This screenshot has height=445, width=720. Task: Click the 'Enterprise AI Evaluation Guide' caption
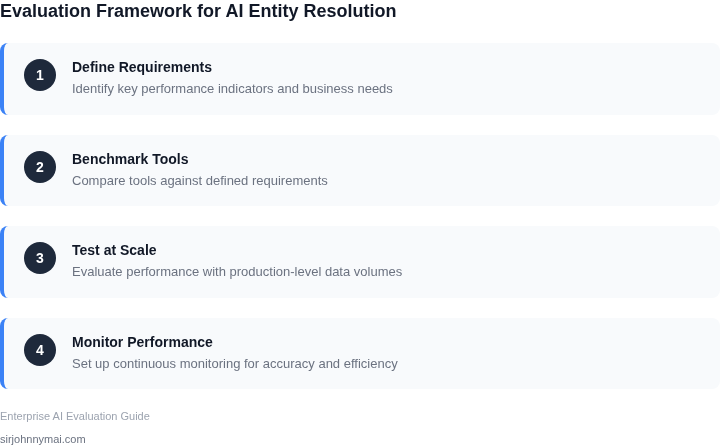tap(75, 416)
